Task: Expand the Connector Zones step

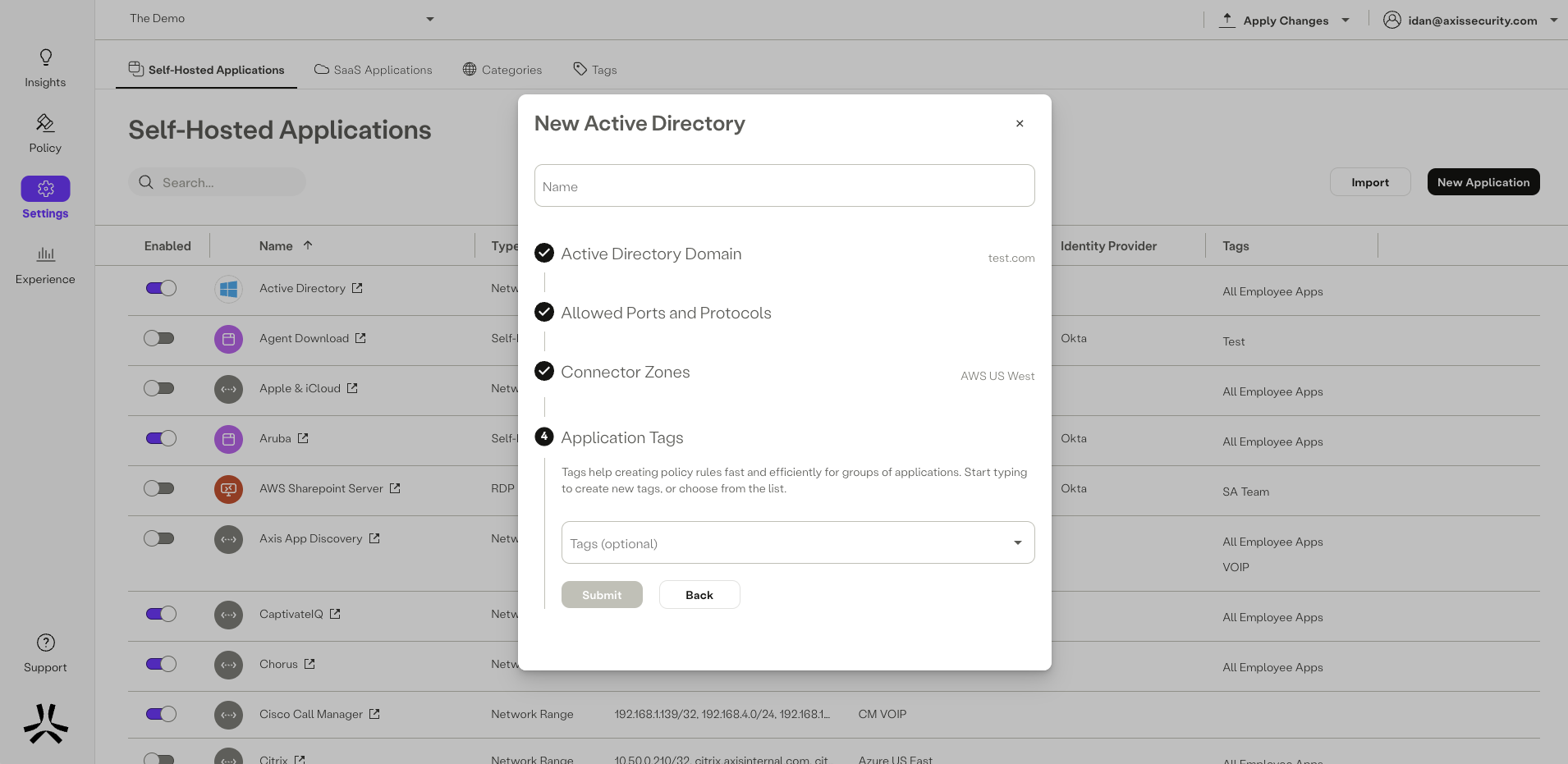Action: click(625, 372)
